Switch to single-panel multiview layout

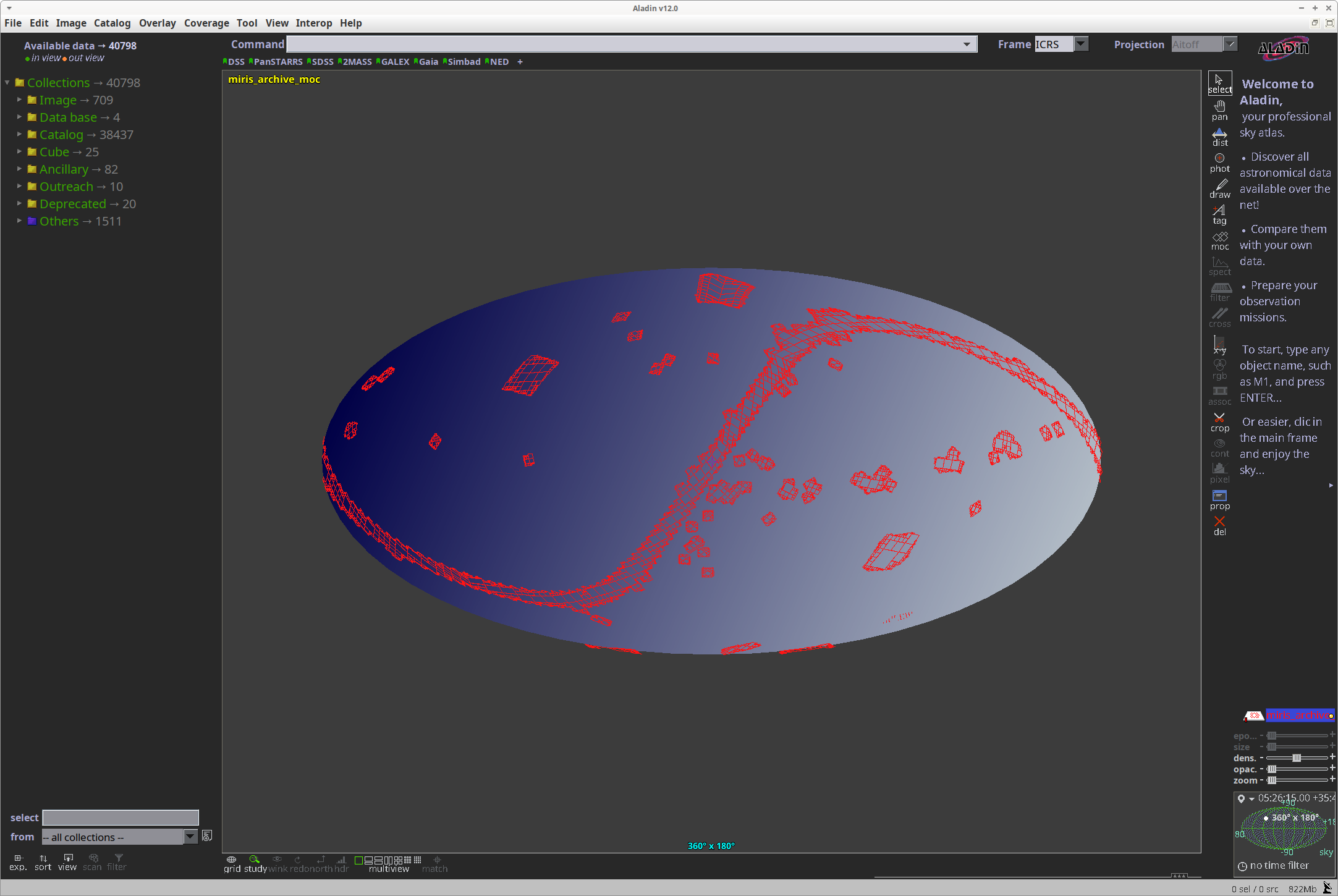point(358,860)
